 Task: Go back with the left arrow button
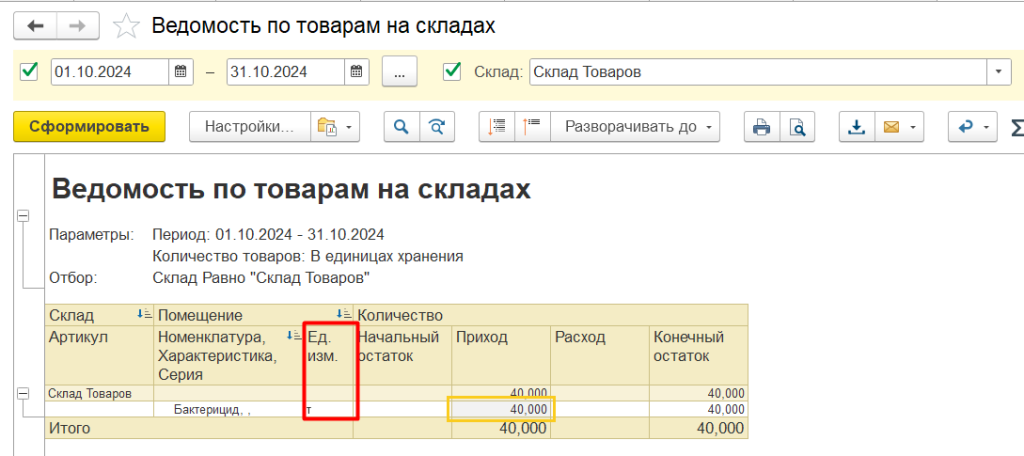(x=35, y=25)
